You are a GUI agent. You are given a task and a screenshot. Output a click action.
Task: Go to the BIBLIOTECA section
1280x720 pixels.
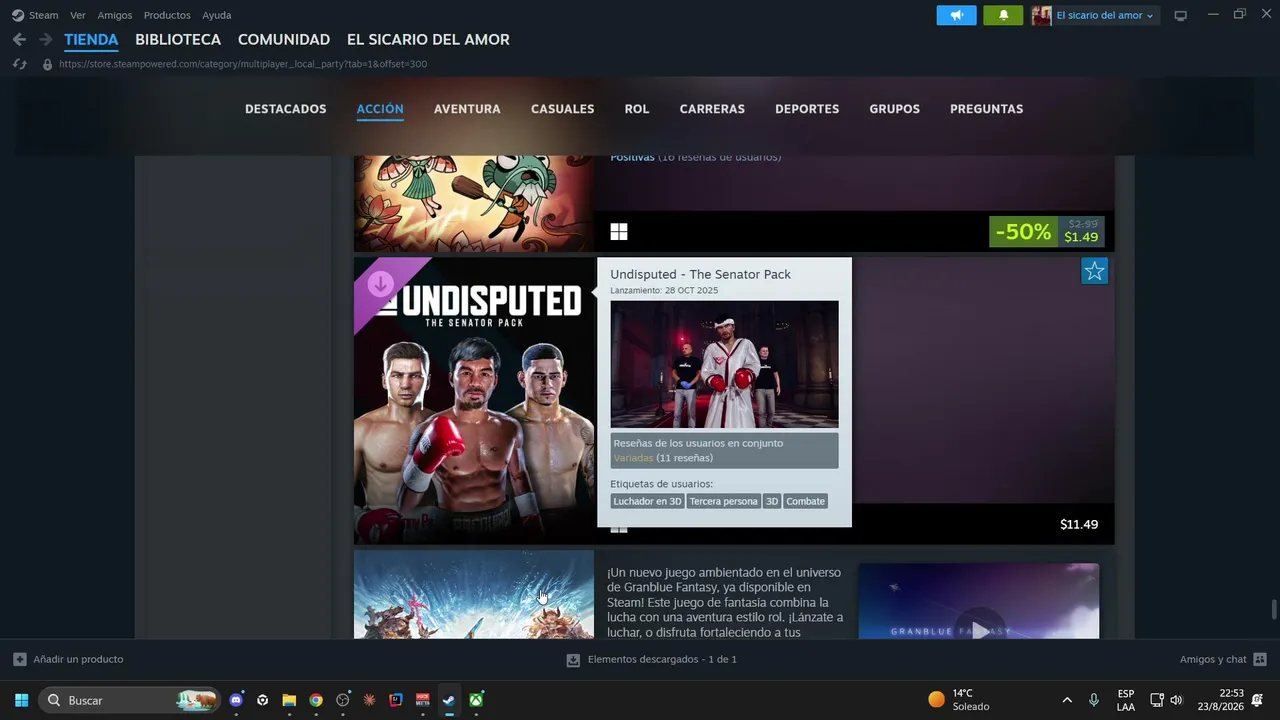178,40
